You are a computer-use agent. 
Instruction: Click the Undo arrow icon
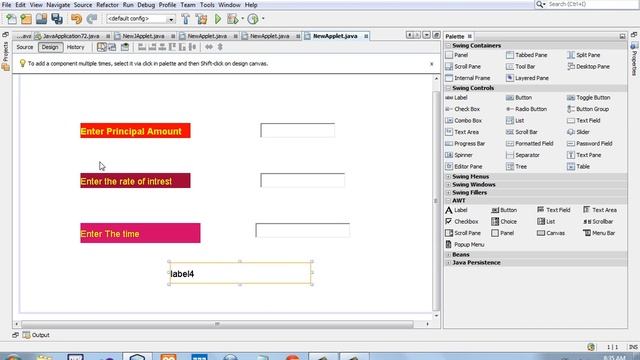click(76, 19)
